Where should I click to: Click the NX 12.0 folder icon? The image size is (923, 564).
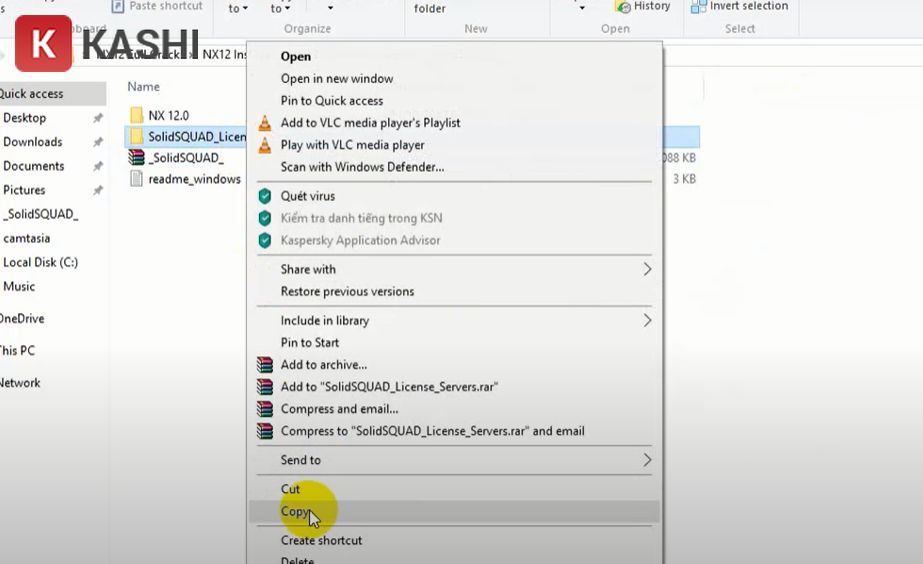[x=137, y=115]
